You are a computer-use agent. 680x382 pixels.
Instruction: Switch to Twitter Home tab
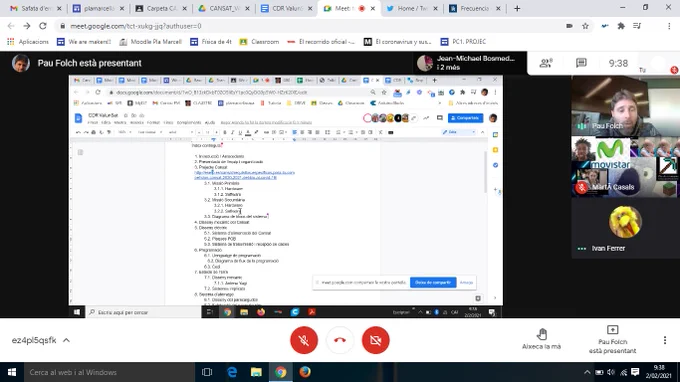(x=412, y=8)
